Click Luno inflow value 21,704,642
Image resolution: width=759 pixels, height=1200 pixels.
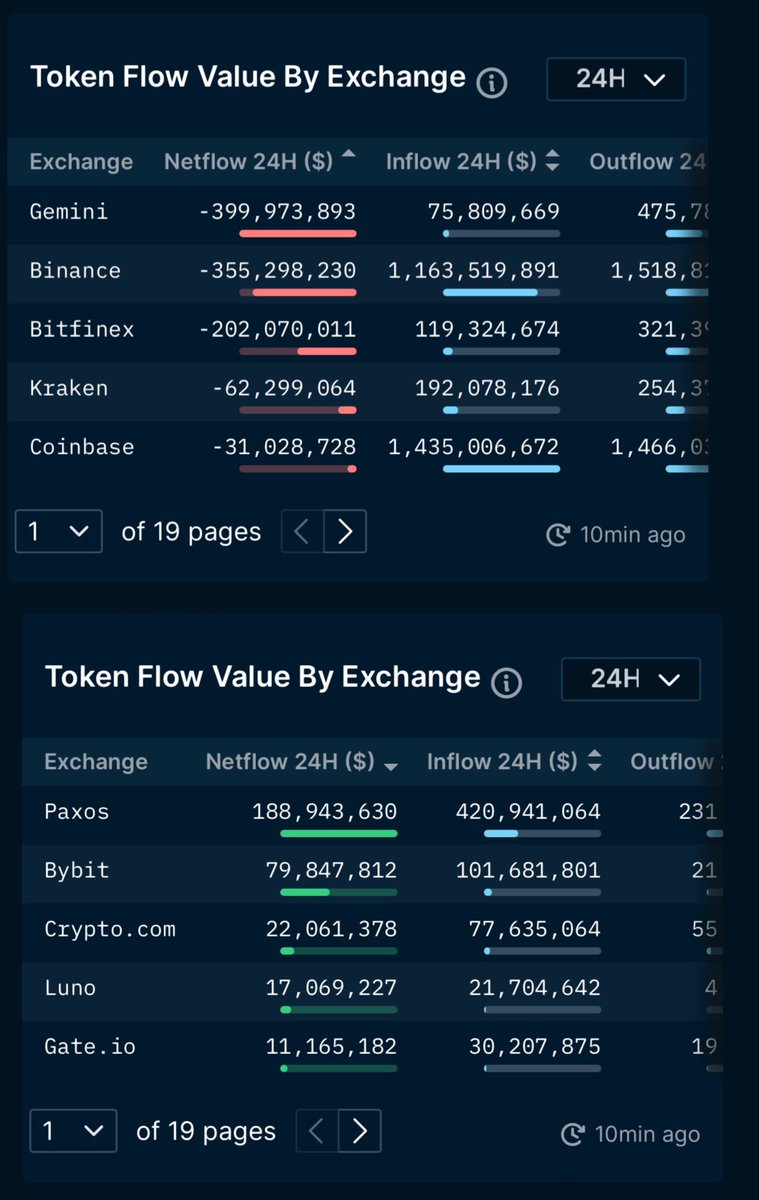click(x=535, y=988)
